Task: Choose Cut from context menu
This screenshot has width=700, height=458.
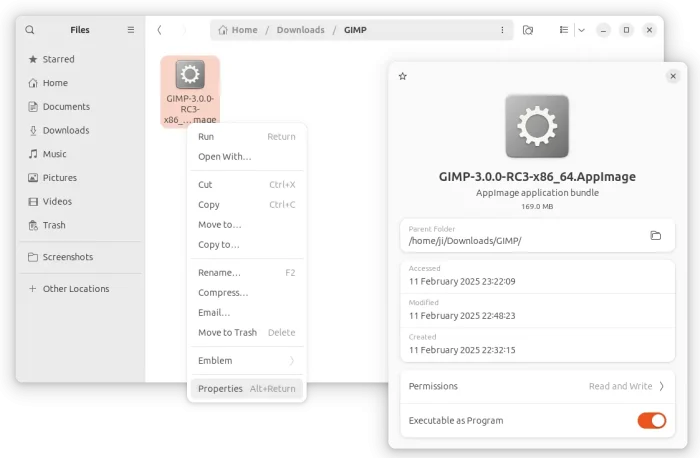Action: pyautogui.click(x=246, y=184)
